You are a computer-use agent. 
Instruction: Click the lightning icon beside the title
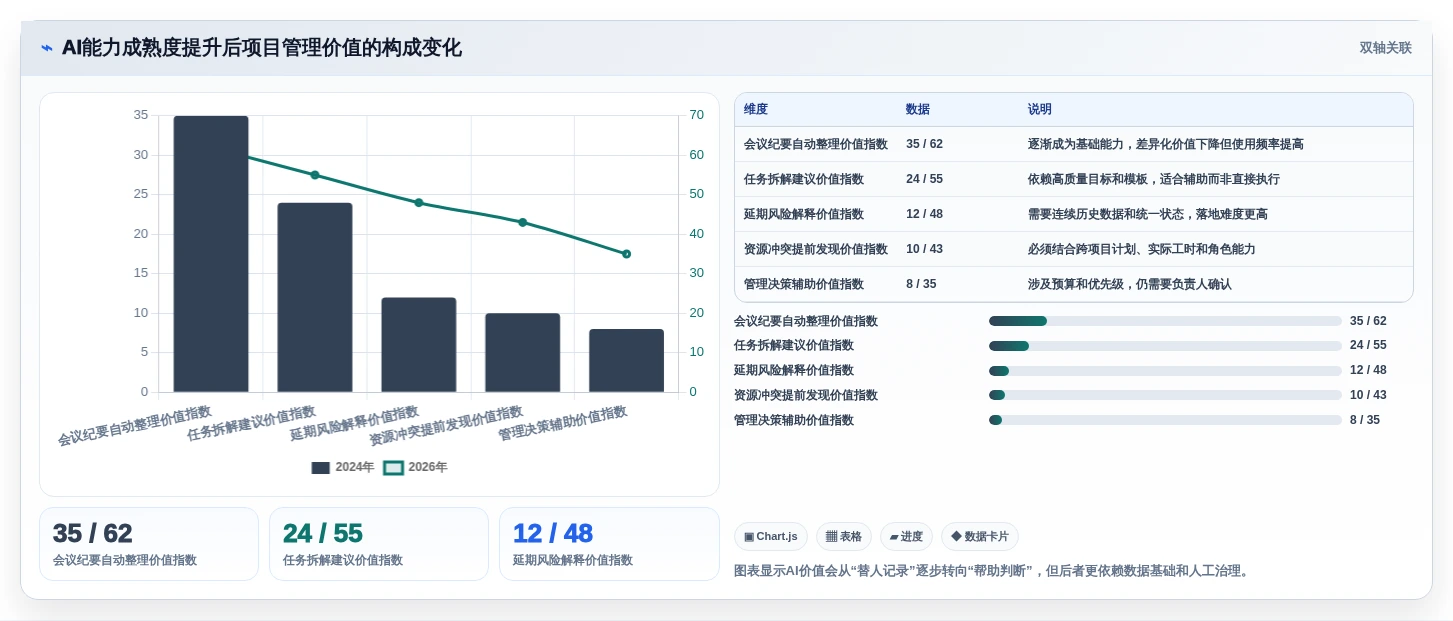click(x=47, y=48)
